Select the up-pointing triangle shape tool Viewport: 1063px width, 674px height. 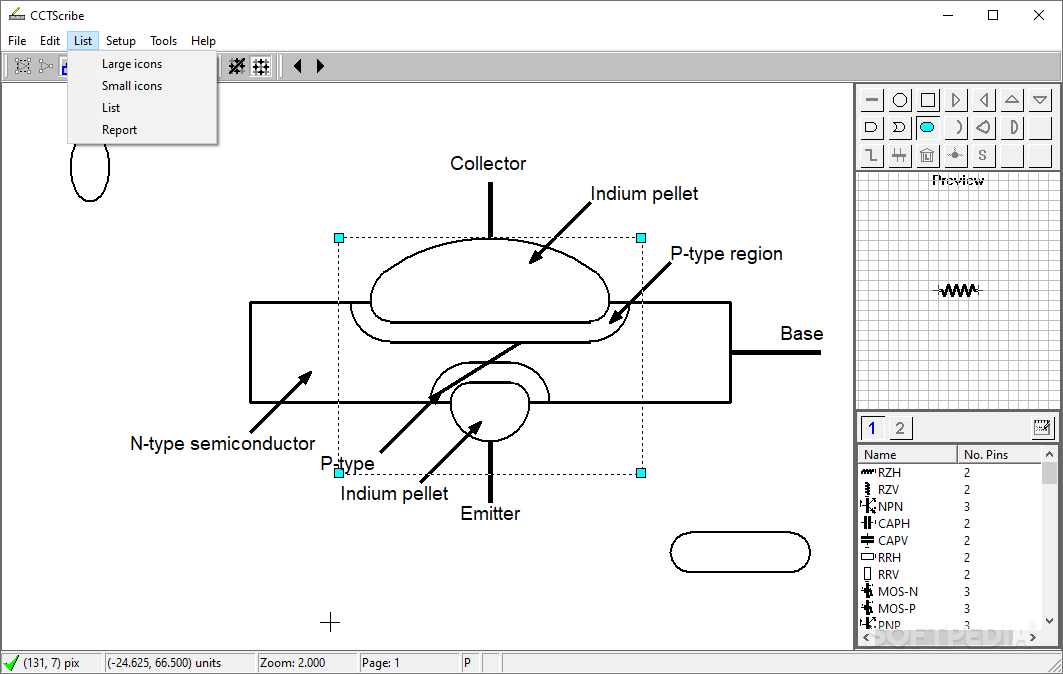click(x=1011, y=100)
